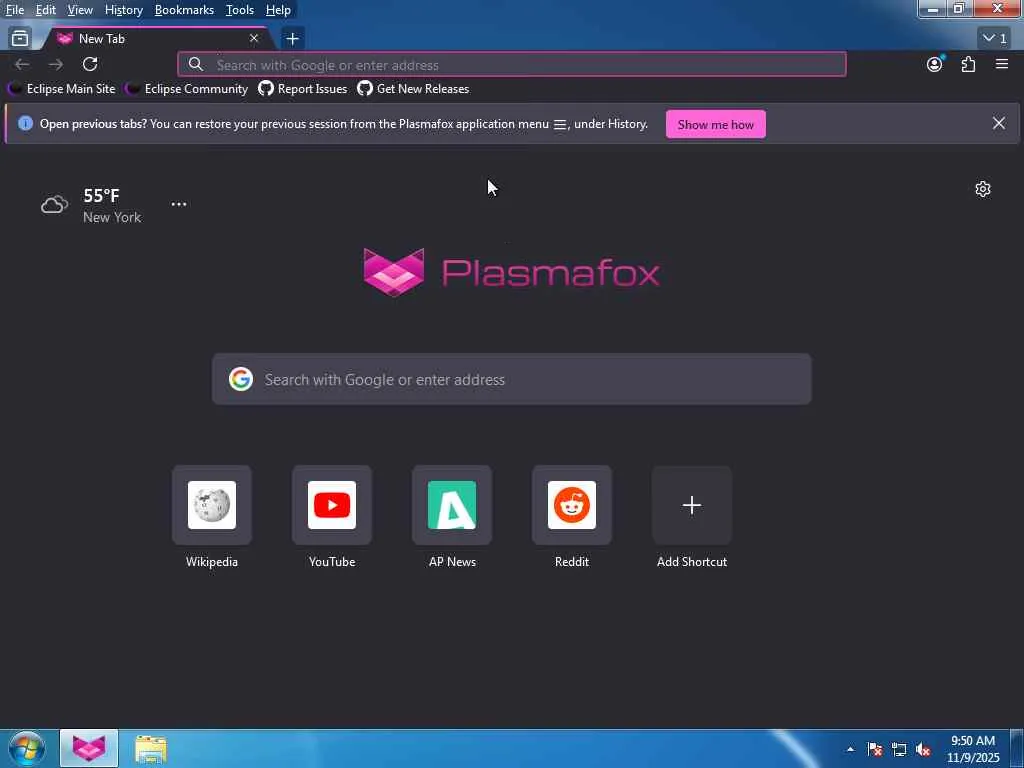
Task: Open the Windows Start menu
Action: (x=27, y=749)
